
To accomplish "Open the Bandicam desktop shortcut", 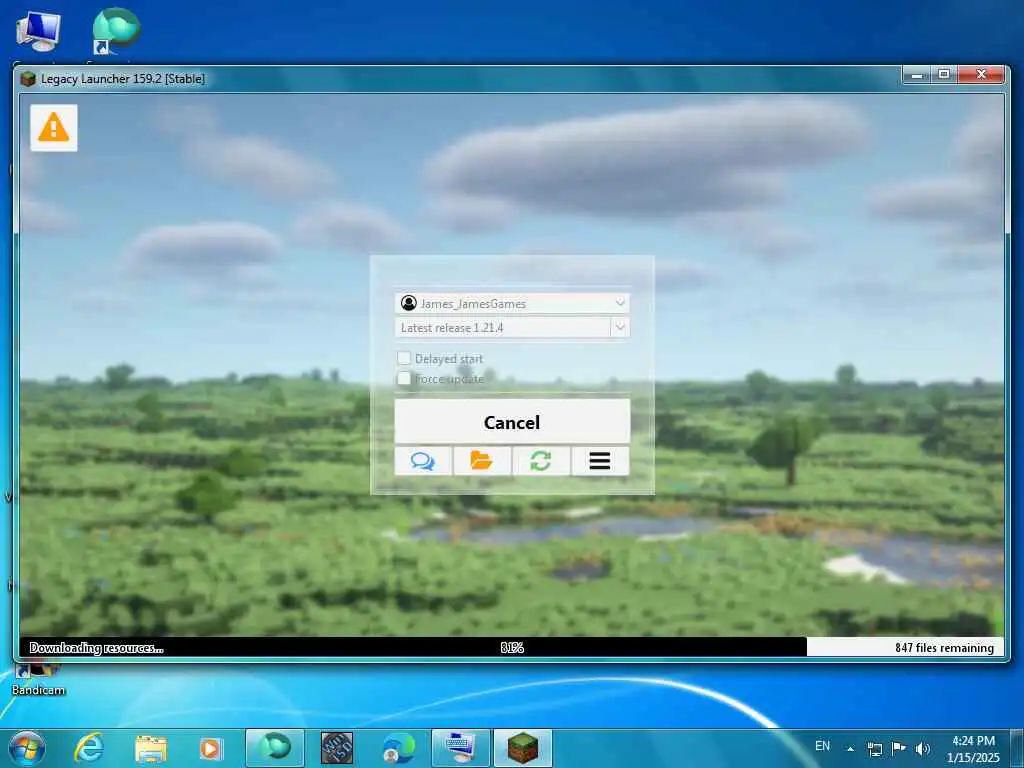I will click(x=39, y=678).
